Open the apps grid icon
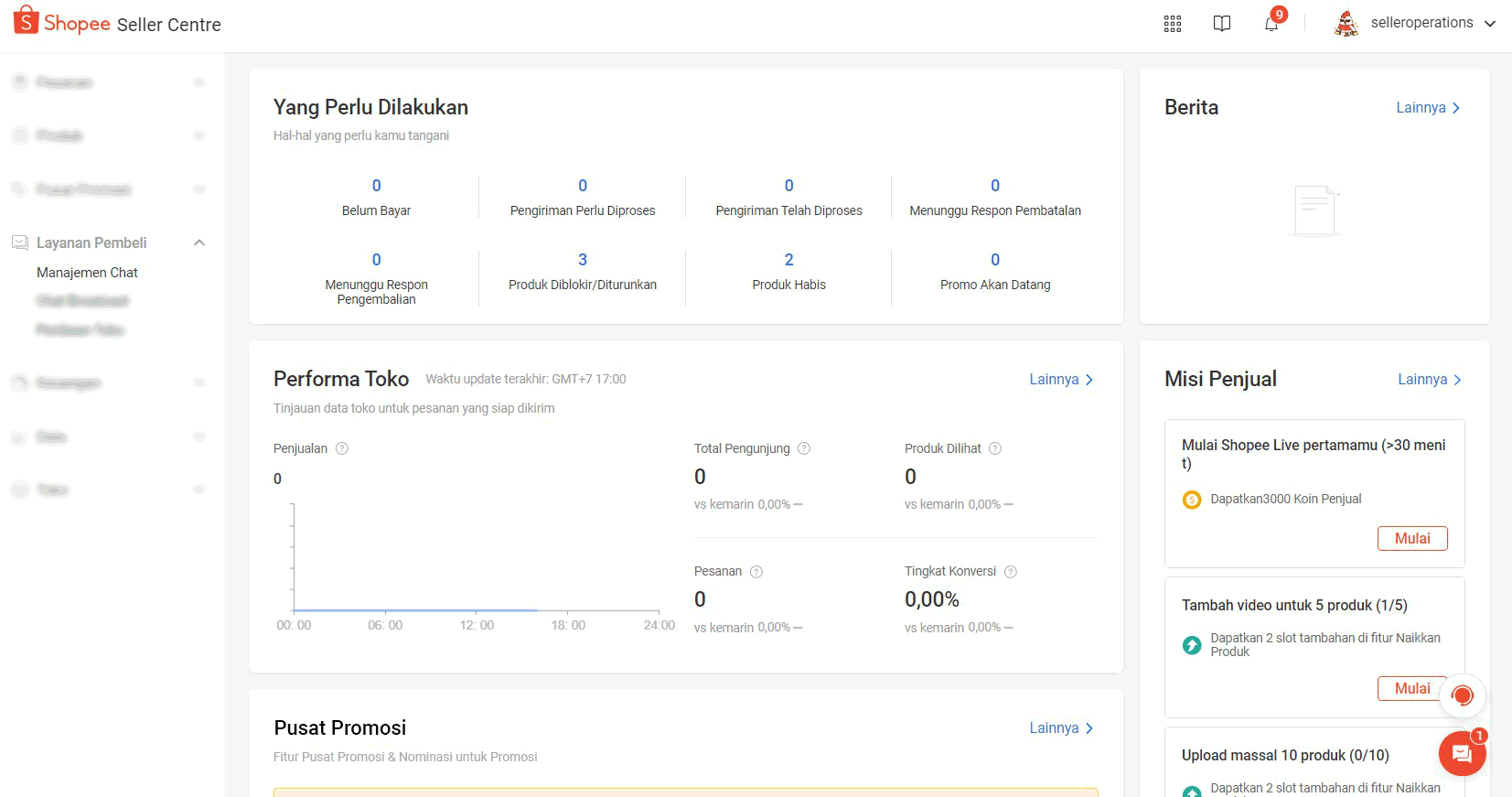This screenshot has height=797, width=1512. pos(1173,24)
